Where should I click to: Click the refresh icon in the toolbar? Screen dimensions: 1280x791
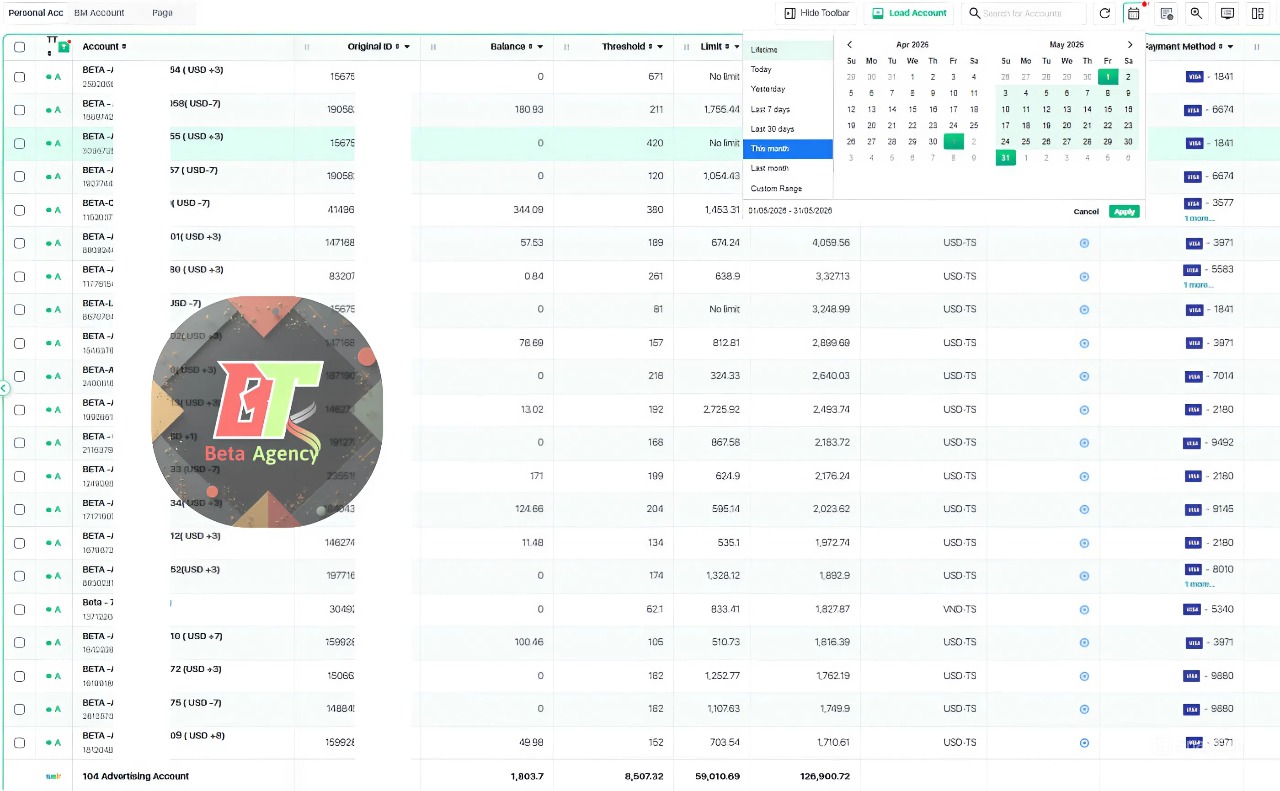click(x=1104, y=13)
